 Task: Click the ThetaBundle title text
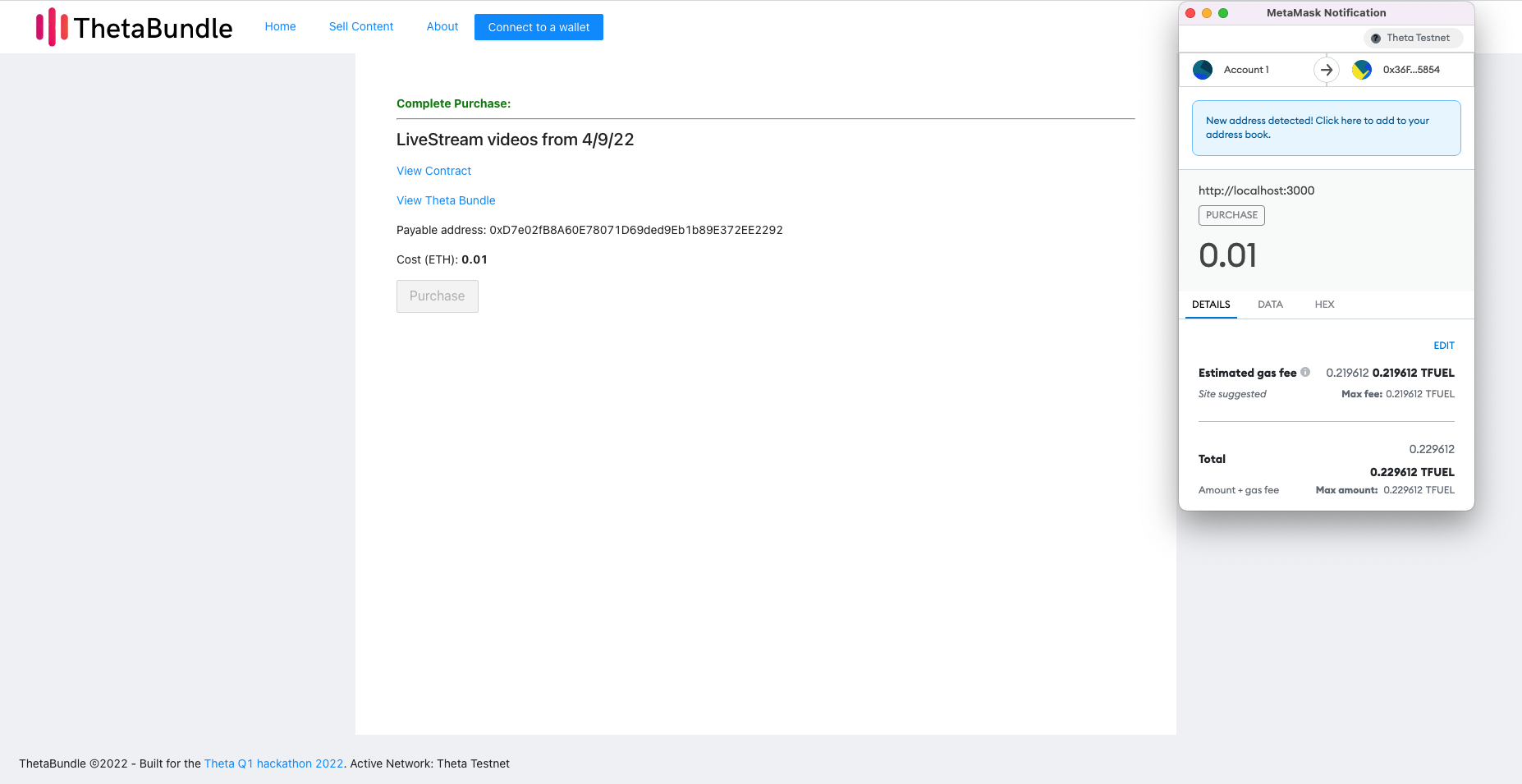tap(154, 28)
